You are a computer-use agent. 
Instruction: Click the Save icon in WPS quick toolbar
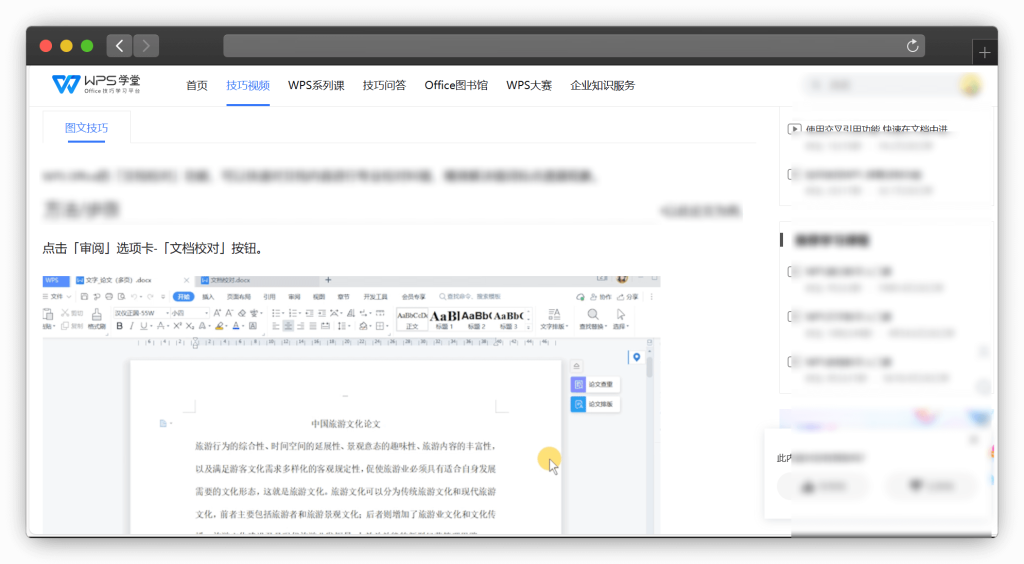[84, 296]
